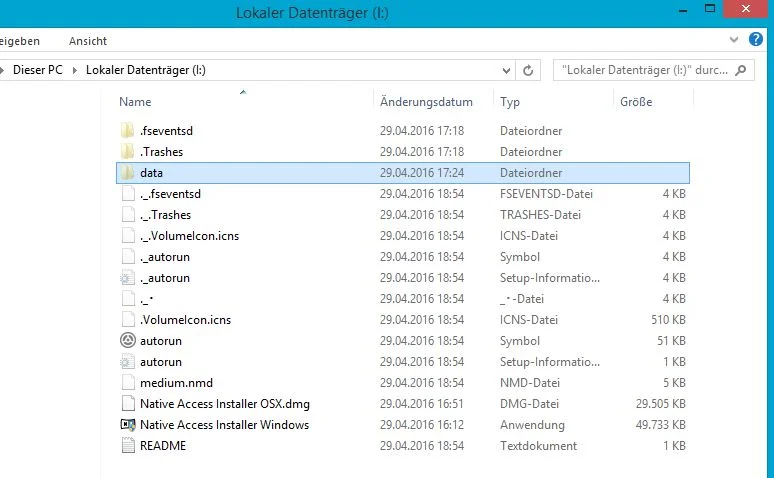Sort by the Typ column header

click(x=510, y=102)
